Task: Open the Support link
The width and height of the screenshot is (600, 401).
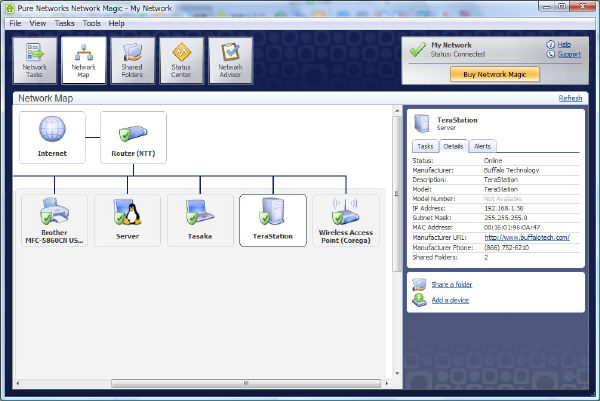Action: point(569,54)
